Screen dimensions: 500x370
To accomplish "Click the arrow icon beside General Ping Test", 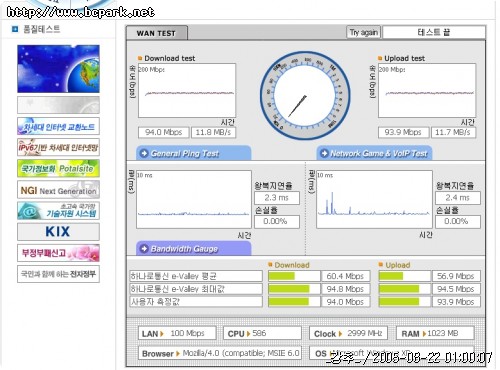I will [144, 153].
